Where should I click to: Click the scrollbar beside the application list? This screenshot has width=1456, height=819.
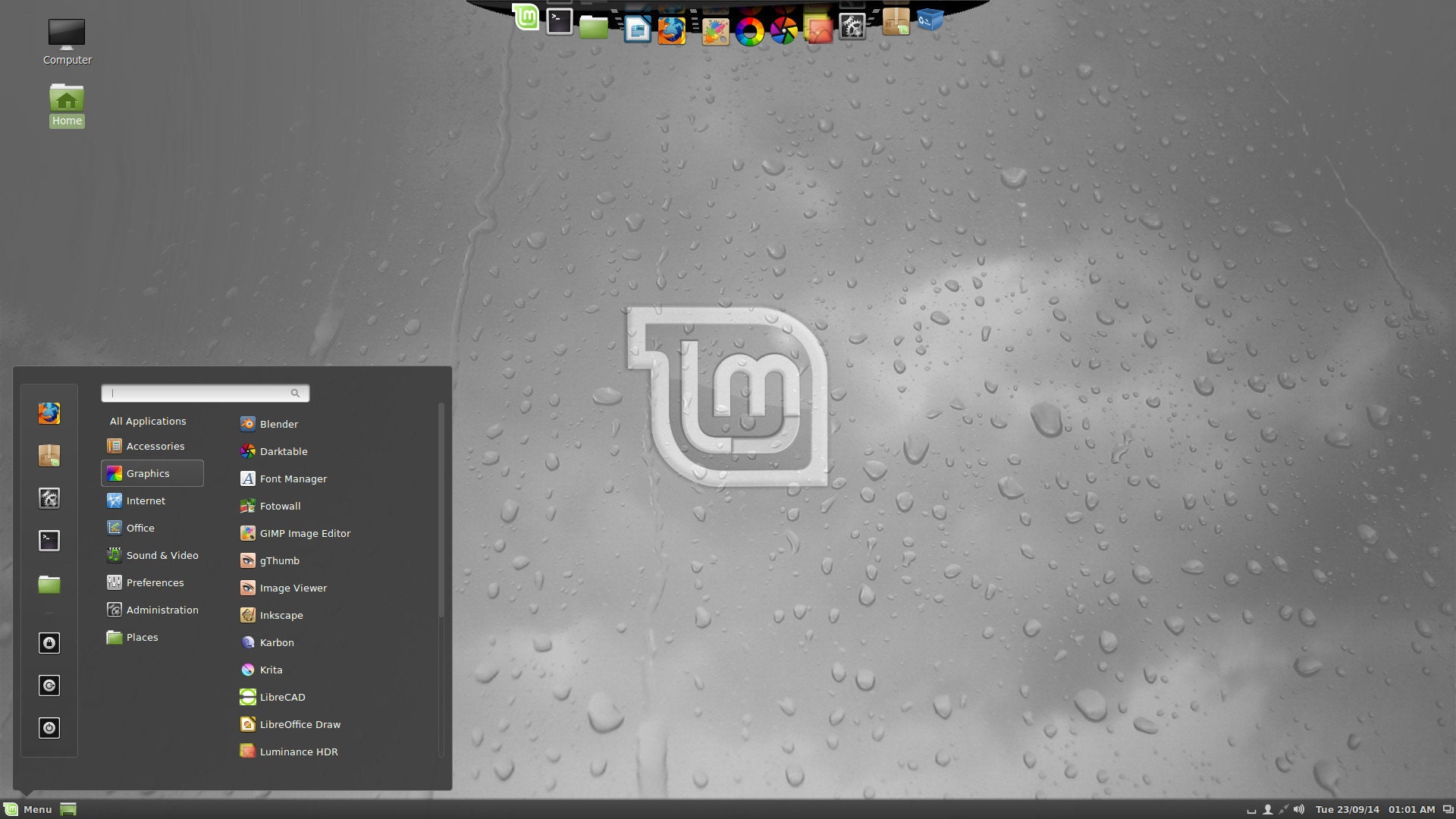pyautogui.click(x=442, y=531)
